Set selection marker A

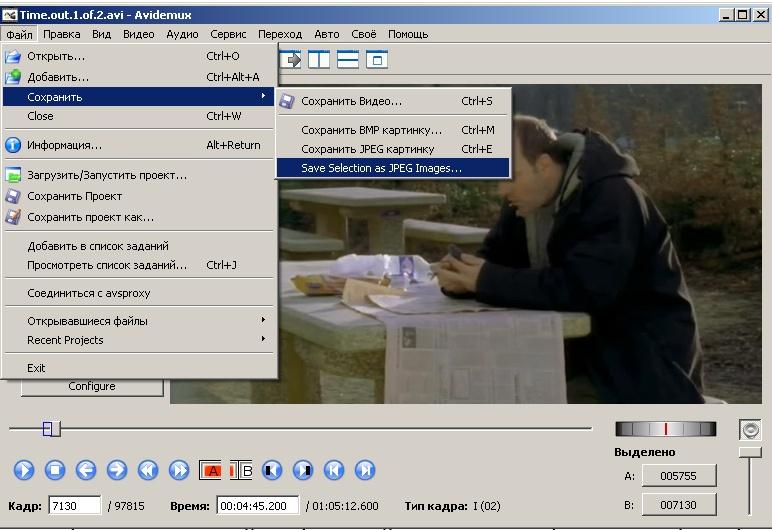(x=210, y=470)
